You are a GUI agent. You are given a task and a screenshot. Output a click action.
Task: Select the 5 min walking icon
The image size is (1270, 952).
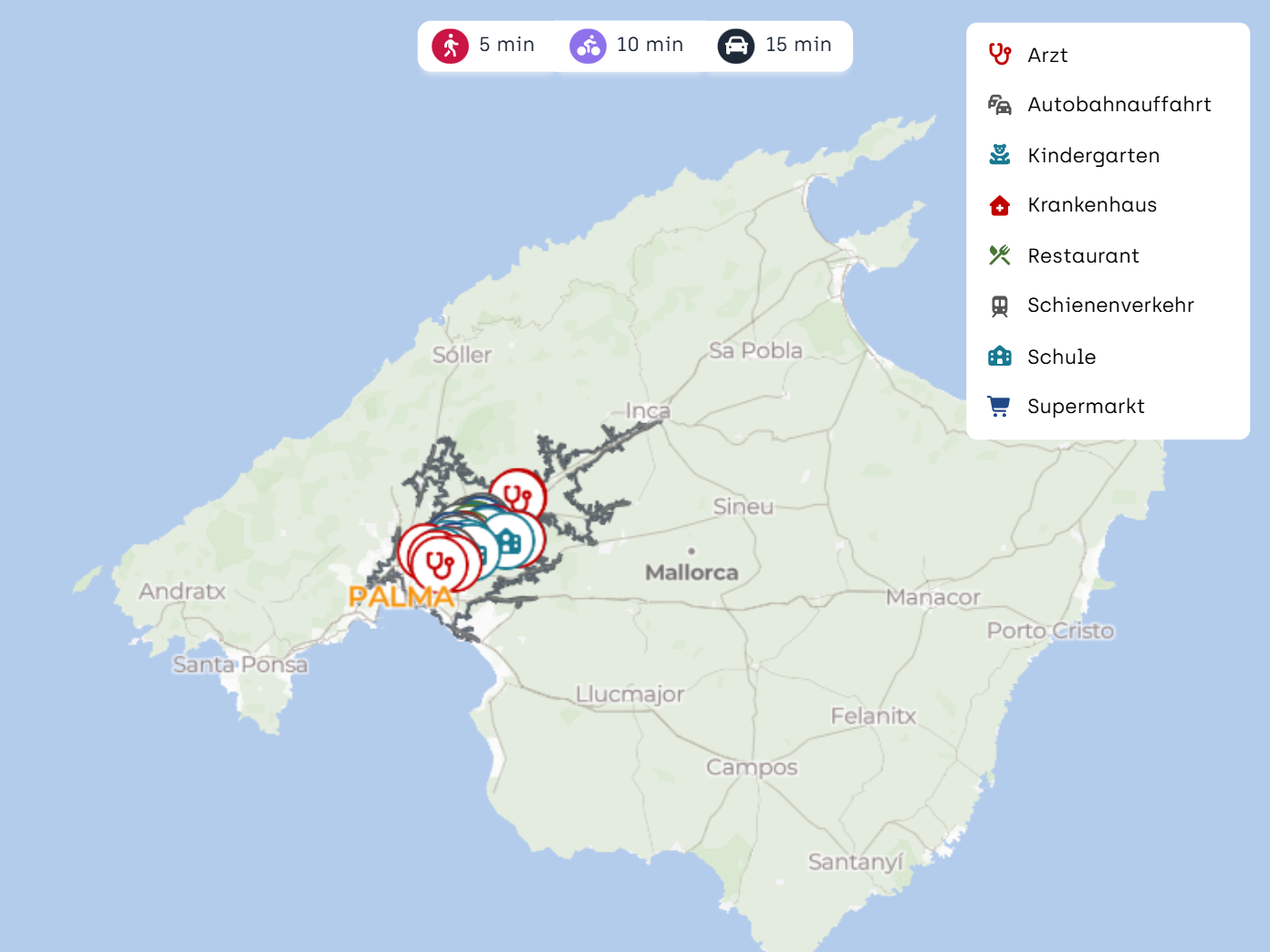click(x=450, y=46)
